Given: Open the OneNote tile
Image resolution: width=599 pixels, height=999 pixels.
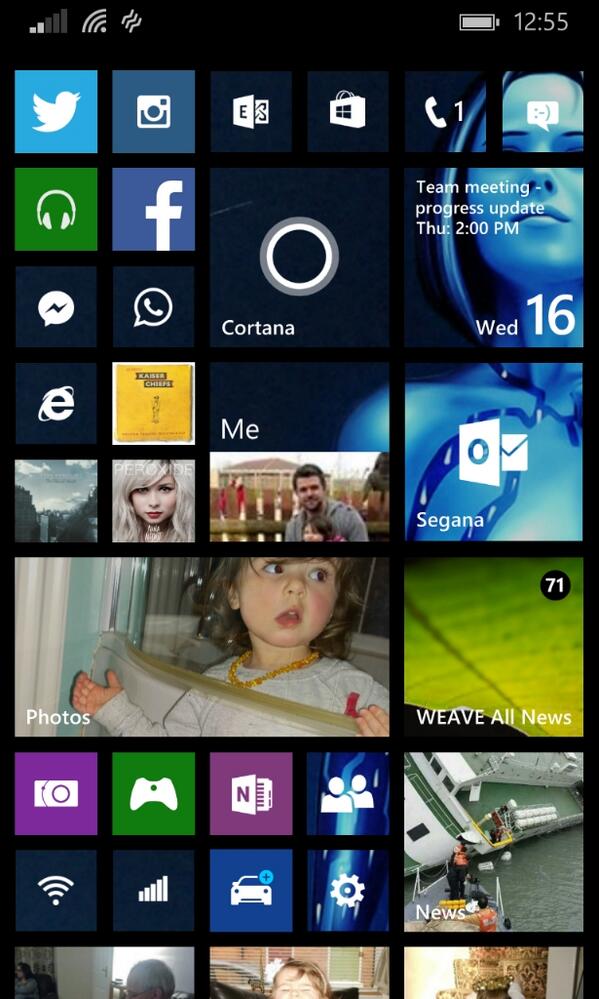Looking at the screenshot, I should pos(251,794).
